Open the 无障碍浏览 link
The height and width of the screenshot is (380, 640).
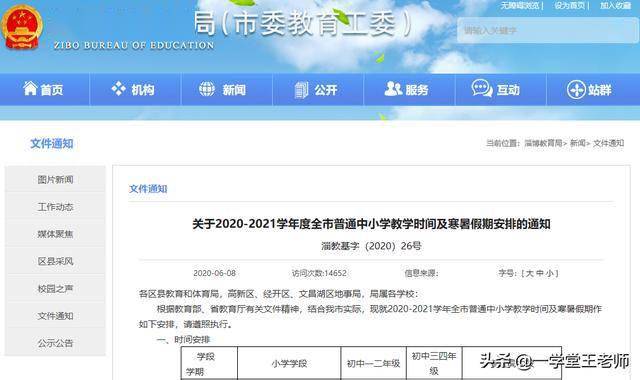(520, 6)
